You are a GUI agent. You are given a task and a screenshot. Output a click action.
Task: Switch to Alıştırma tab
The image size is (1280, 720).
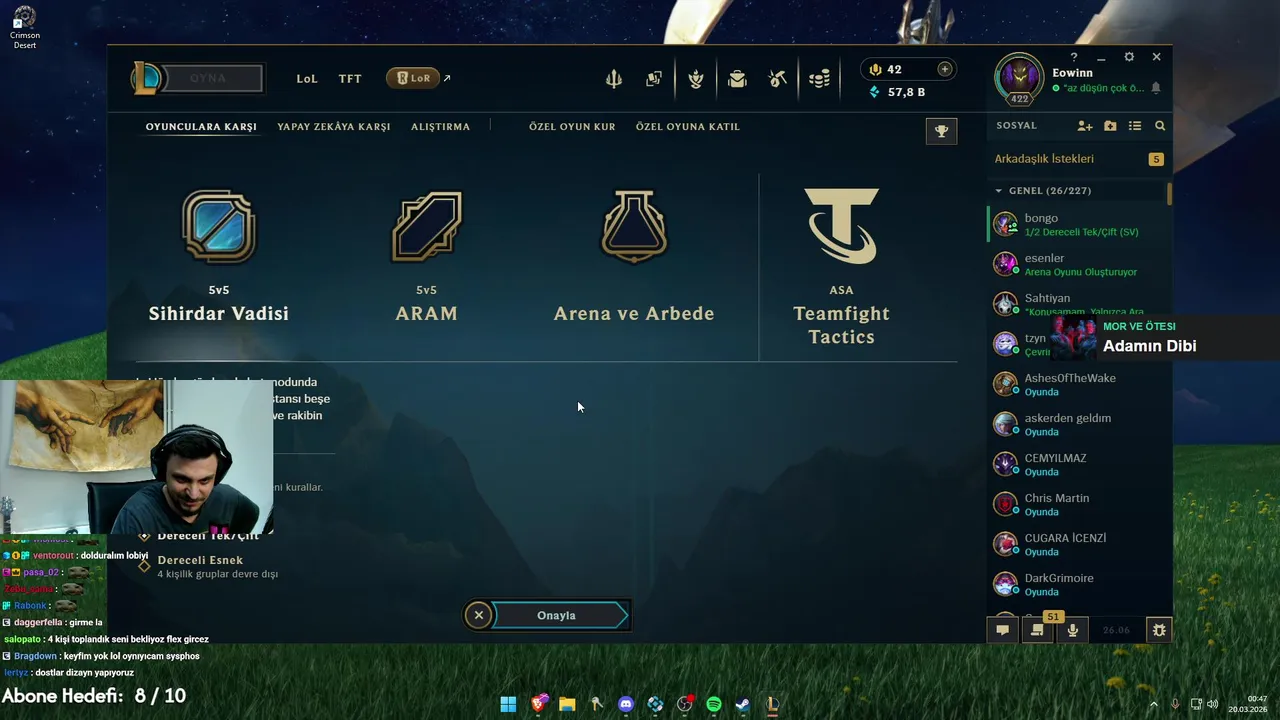[x=440, y=127]
